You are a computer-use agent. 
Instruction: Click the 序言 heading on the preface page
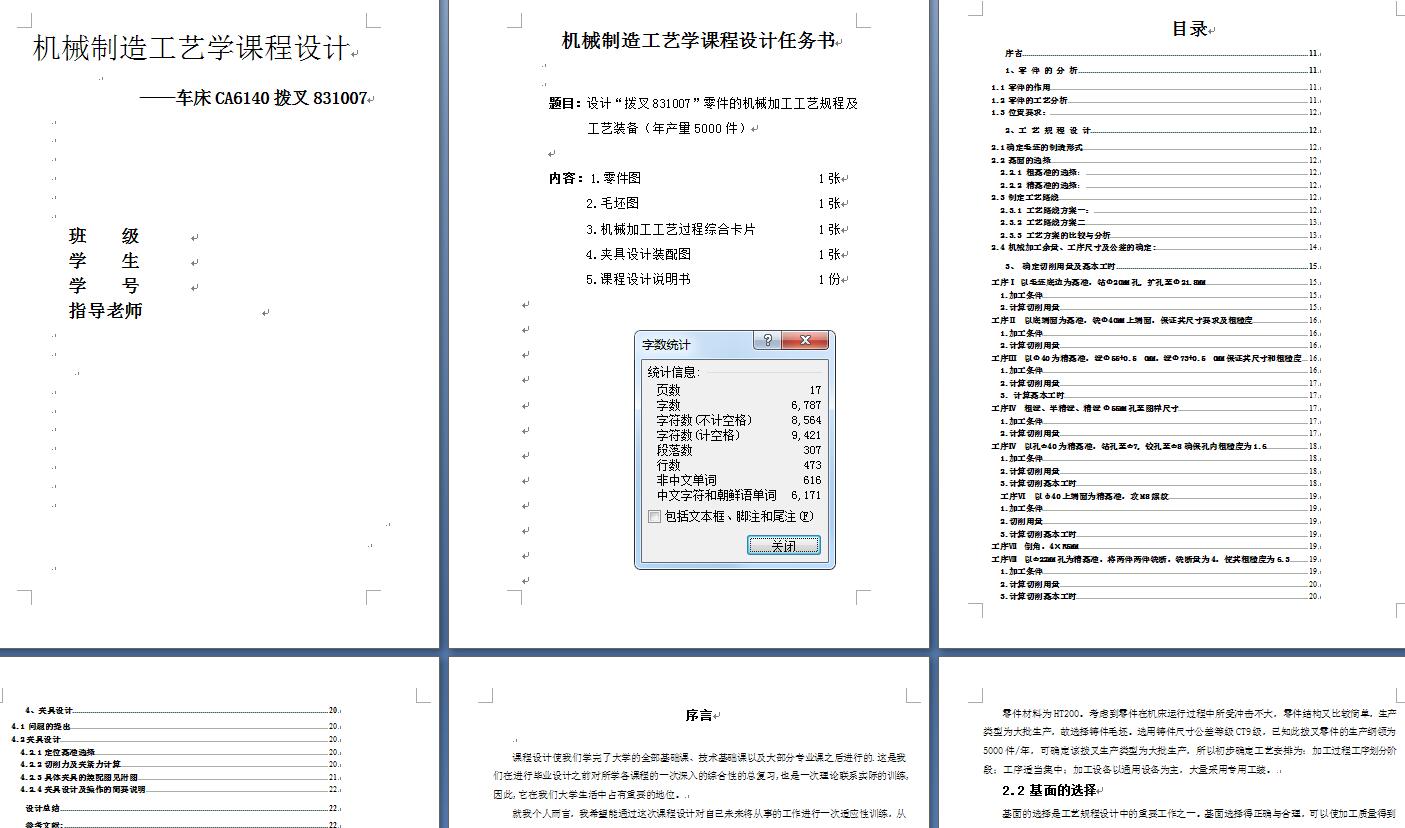[x=701, y=714]
